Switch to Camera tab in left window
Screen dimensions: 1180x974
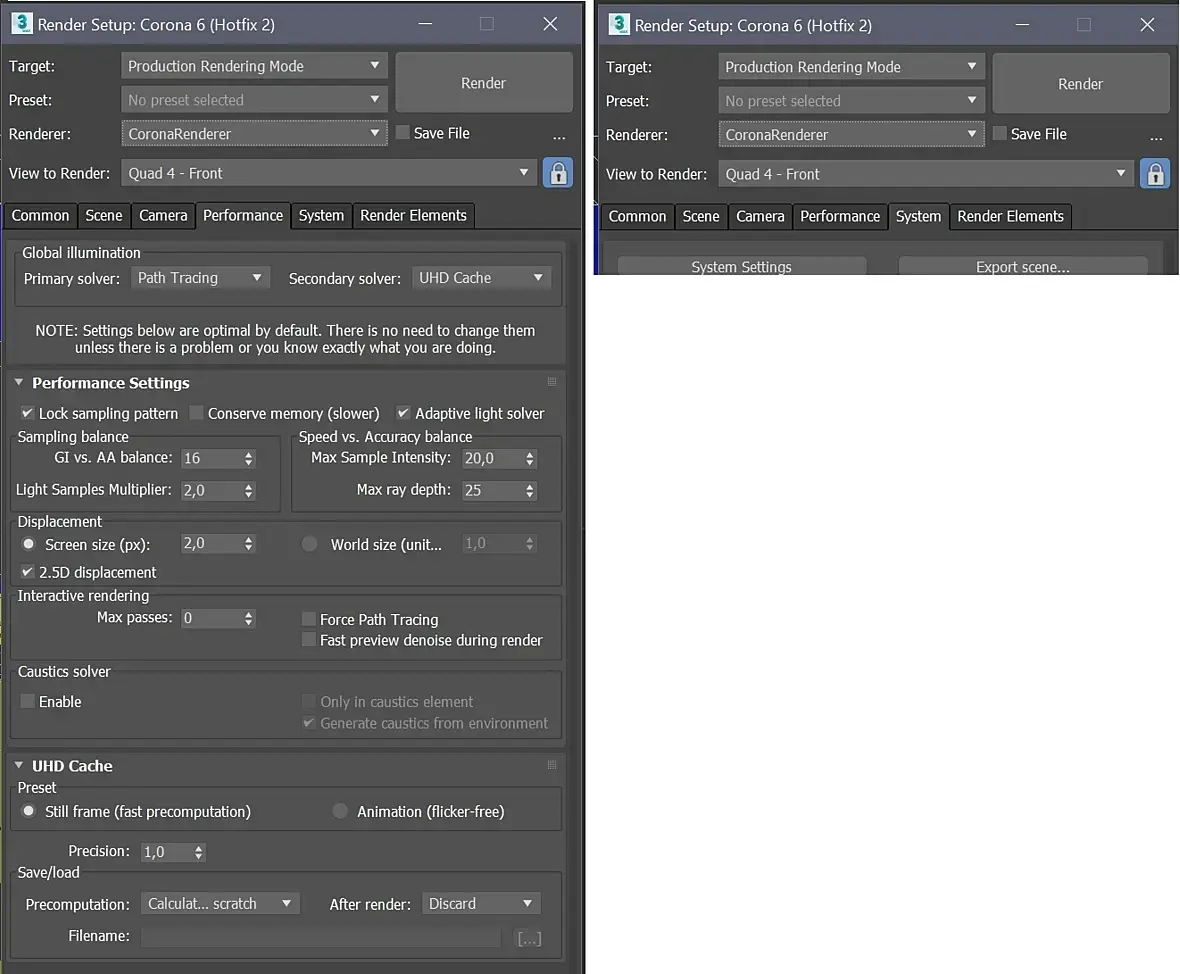[x=163, y=216]
